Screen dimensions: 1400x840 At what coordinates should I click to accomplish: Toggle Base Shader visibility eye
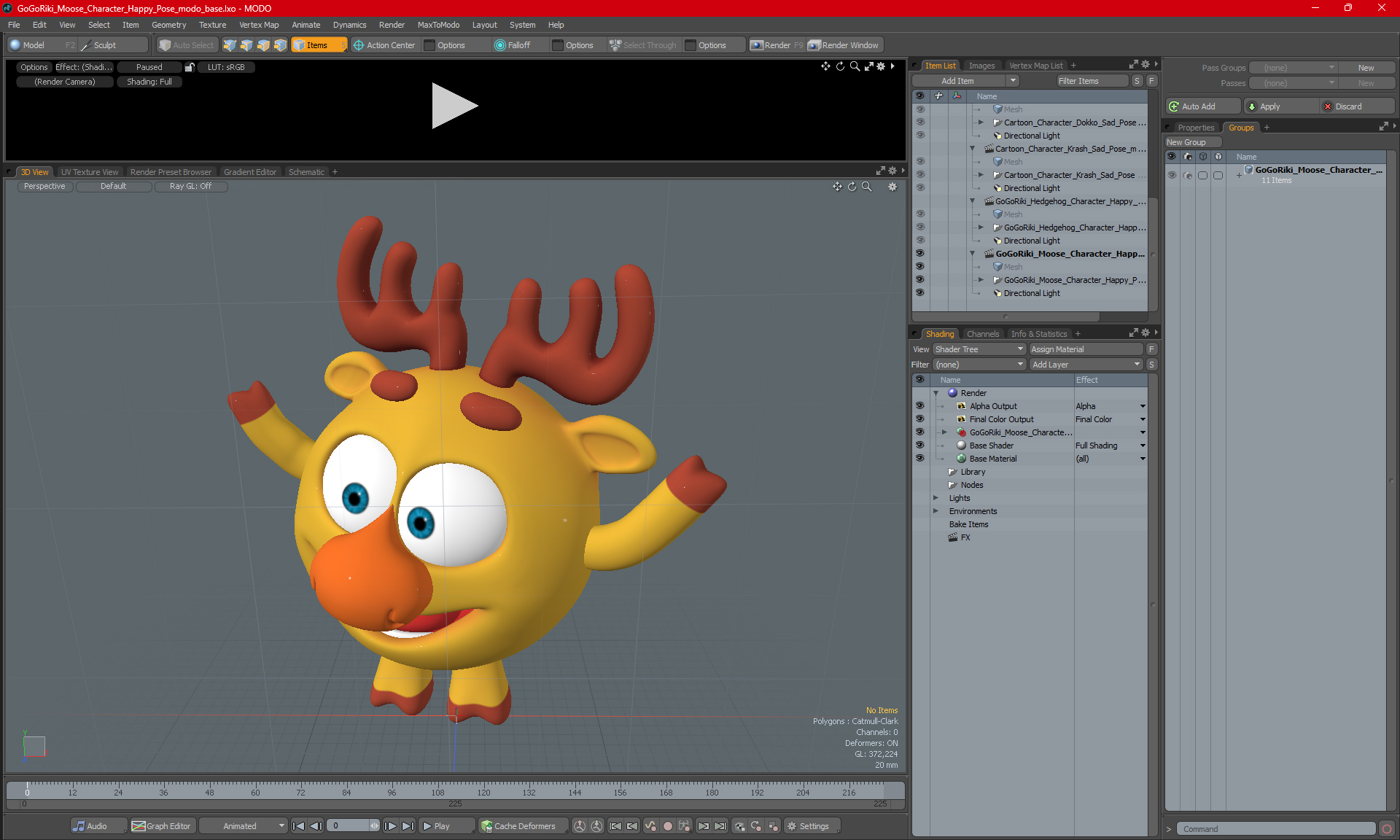pyautogui.click(x=919, y=446)
